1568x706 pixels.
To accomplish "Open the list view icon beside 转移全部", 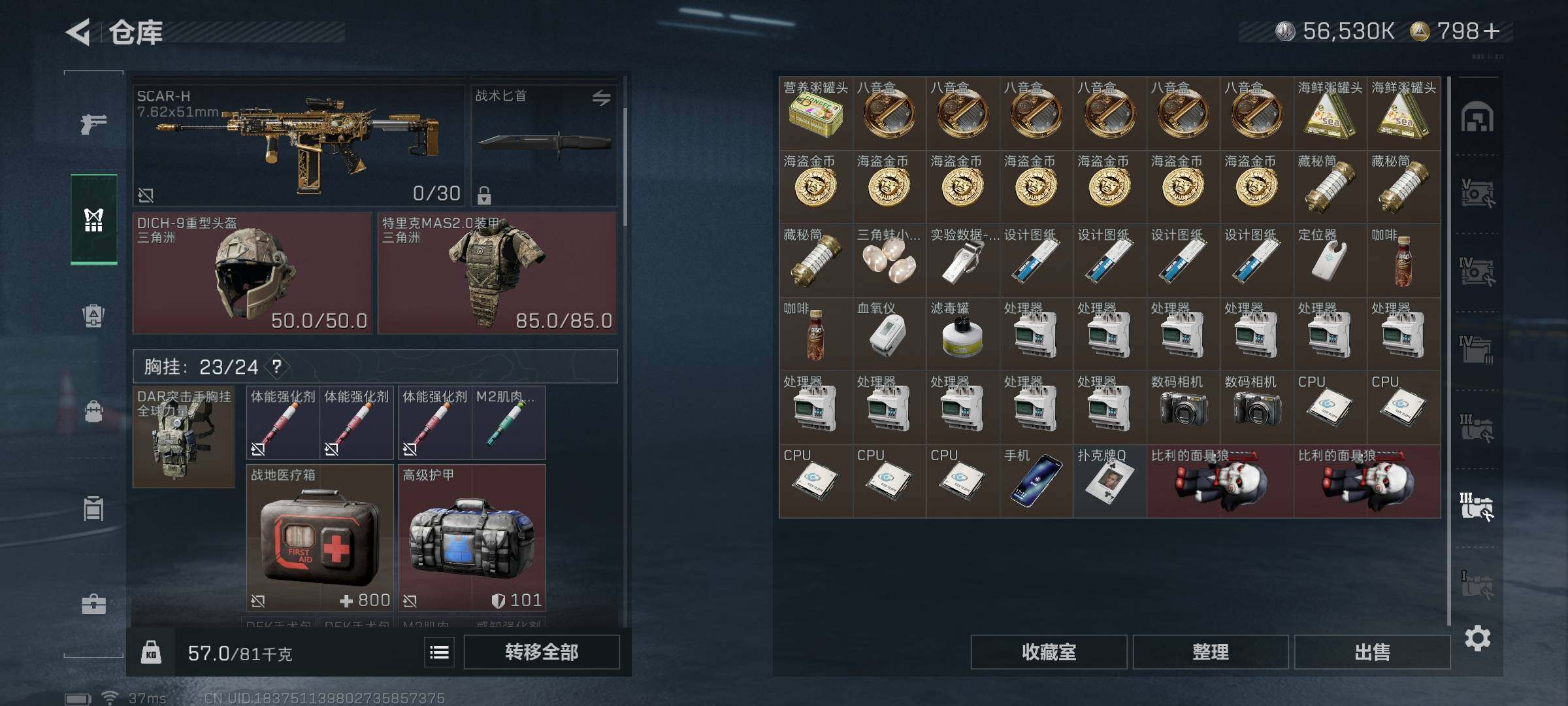I will tap(440, 652).
